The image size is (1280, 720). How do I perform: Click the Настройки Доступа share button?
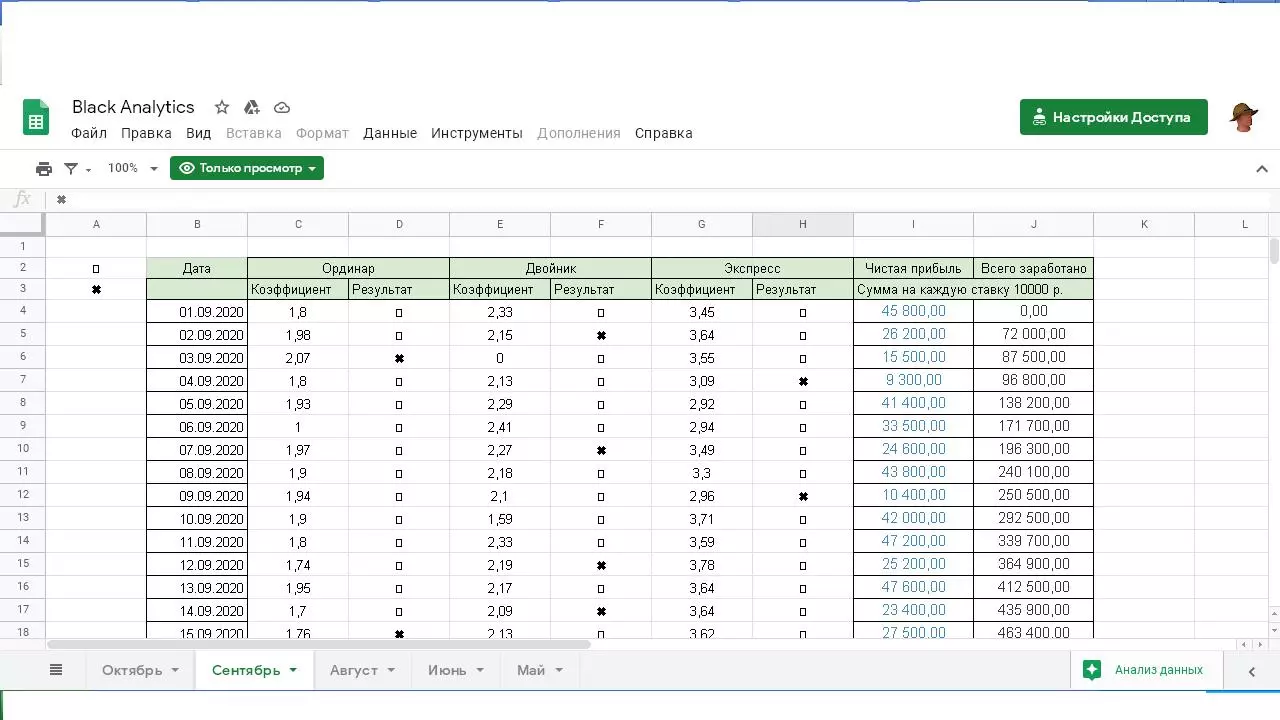pos(1114,117)
